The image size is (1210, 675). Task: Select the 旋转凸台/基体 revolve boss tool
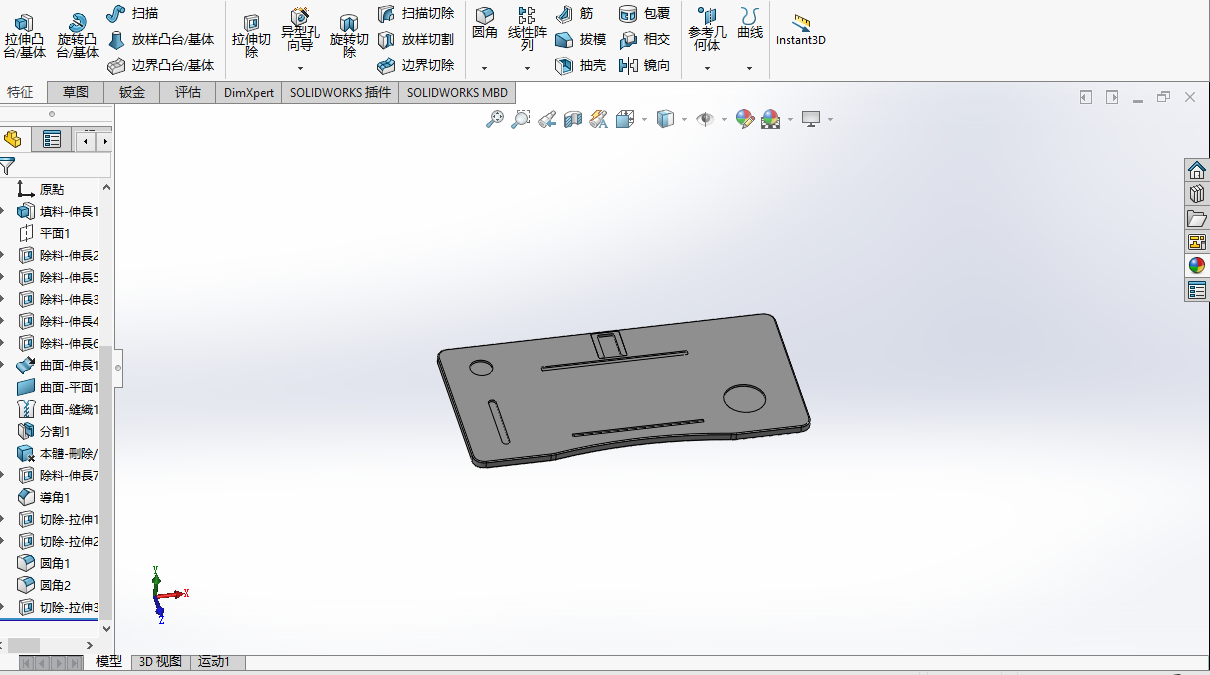(77, 35)
